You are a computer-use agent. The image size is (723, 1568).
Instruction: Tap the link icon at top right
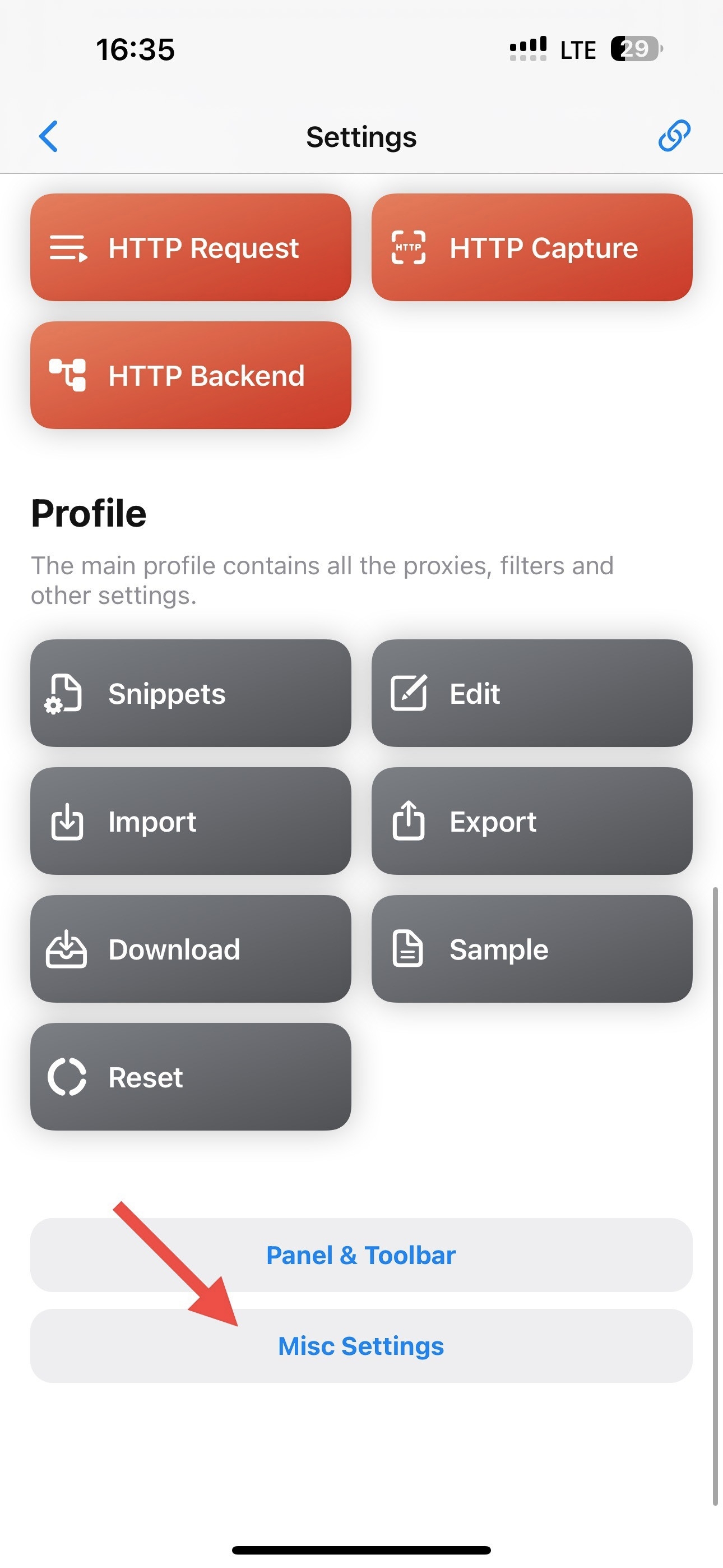click(674, 135)
